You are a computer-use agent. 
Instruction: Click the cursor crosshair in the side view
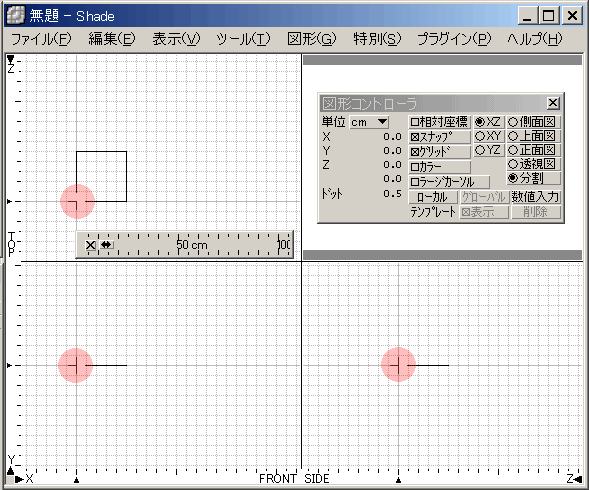tap(399, 365)
